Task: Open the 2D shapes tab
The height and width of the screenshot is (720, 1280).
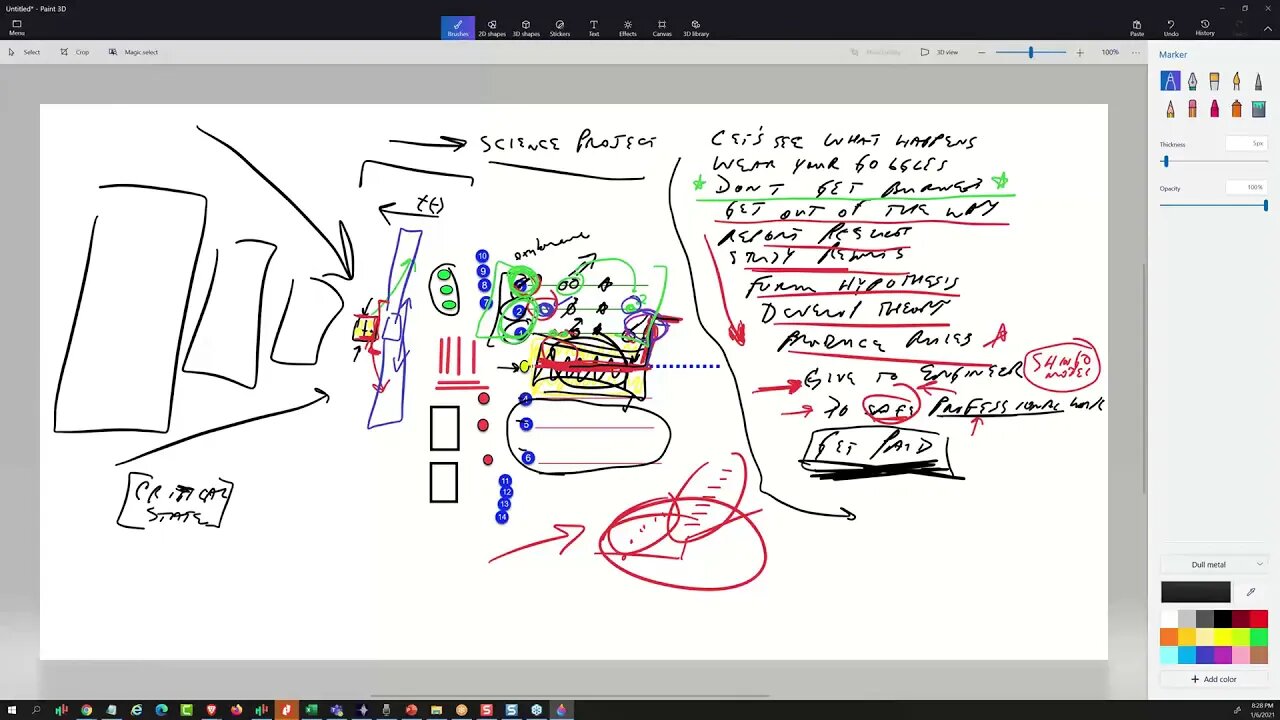Action: [x=492, y=28]
